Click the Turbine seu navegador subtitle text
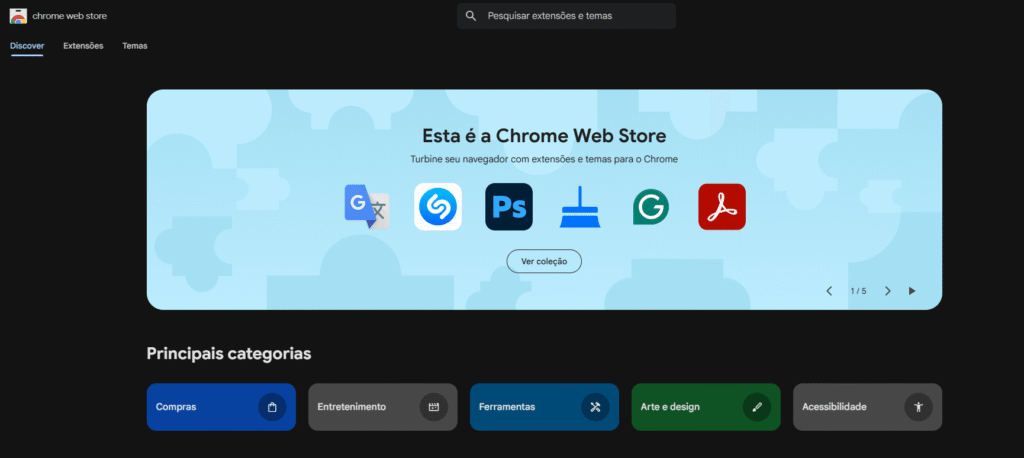Image resolution: width=1024 pixels, height=458 pixels. pyautogui.click(x=544, y=159)
